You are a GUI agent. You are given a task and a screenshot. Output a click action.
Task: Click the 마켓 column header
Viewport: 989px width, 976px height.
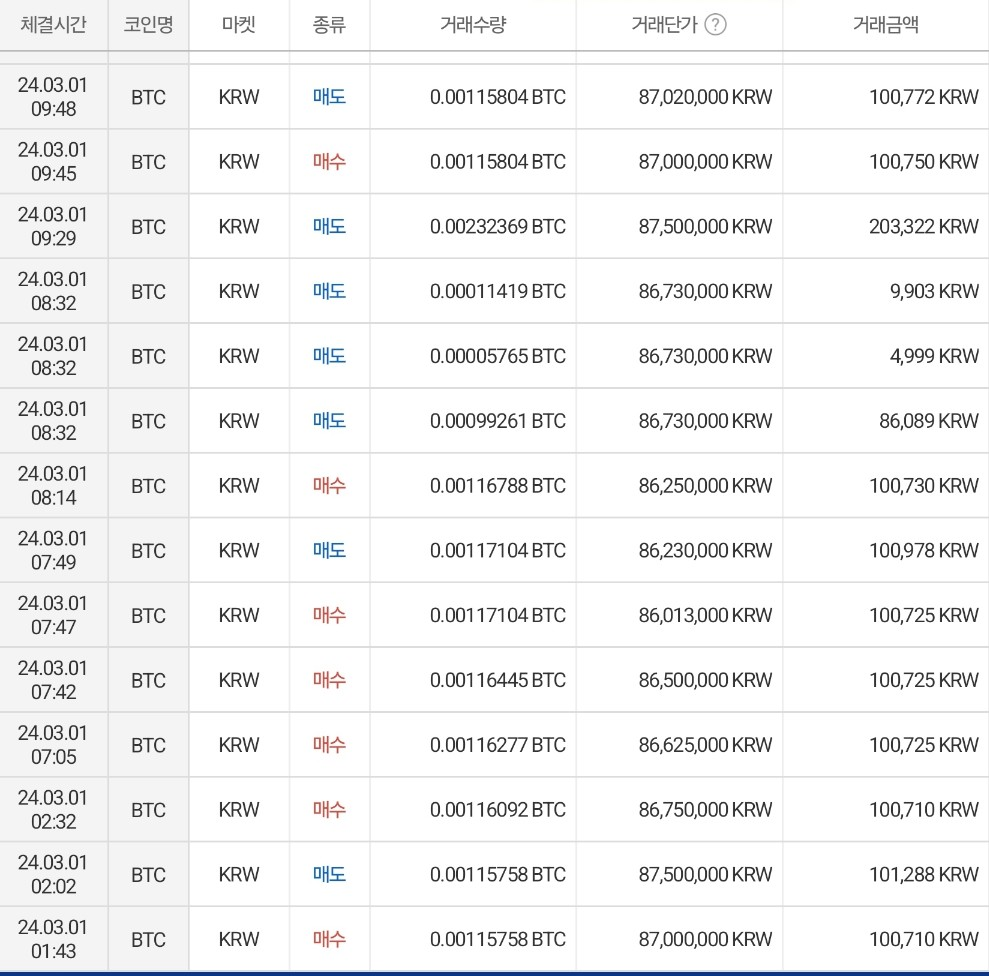pos(238,25)
